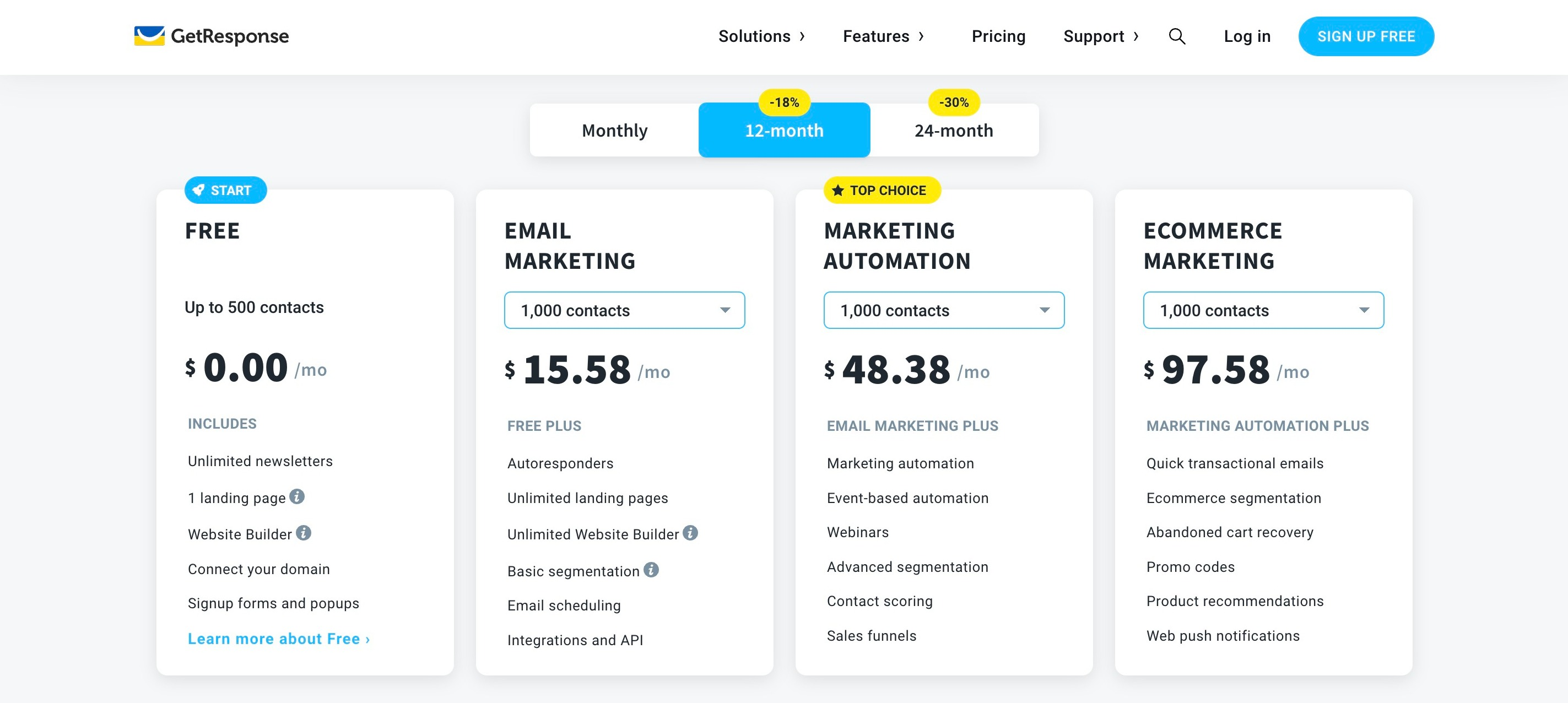
Task: Click the $0.00 price text
Action: coord(256,367)
